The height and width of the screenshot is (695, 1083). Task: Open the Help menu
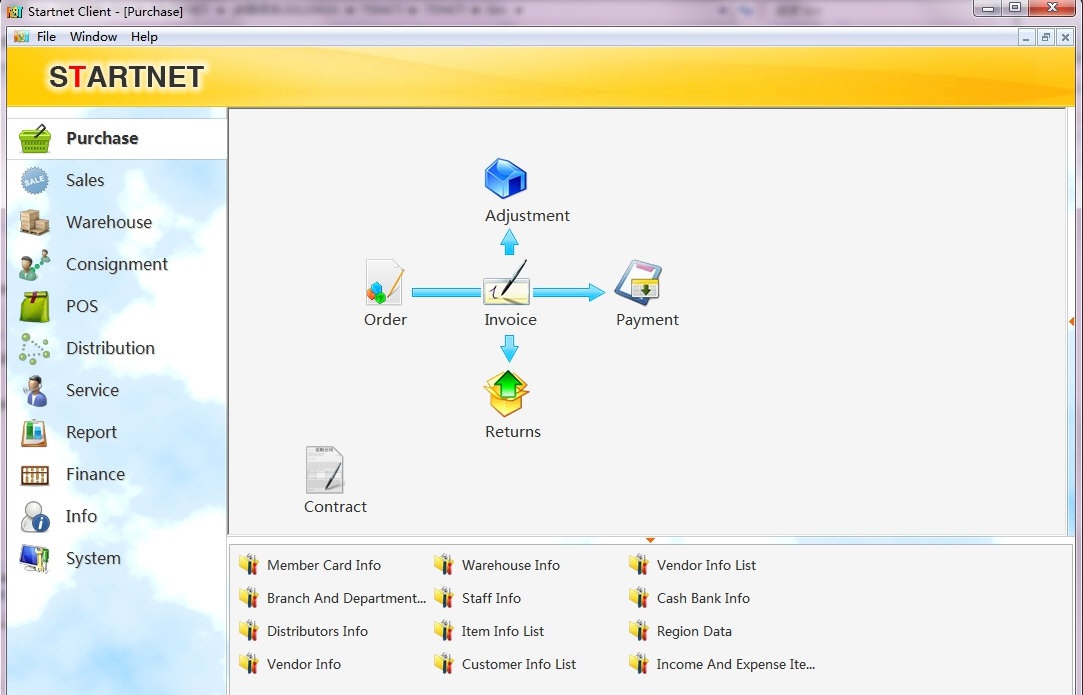pos(144,37)
